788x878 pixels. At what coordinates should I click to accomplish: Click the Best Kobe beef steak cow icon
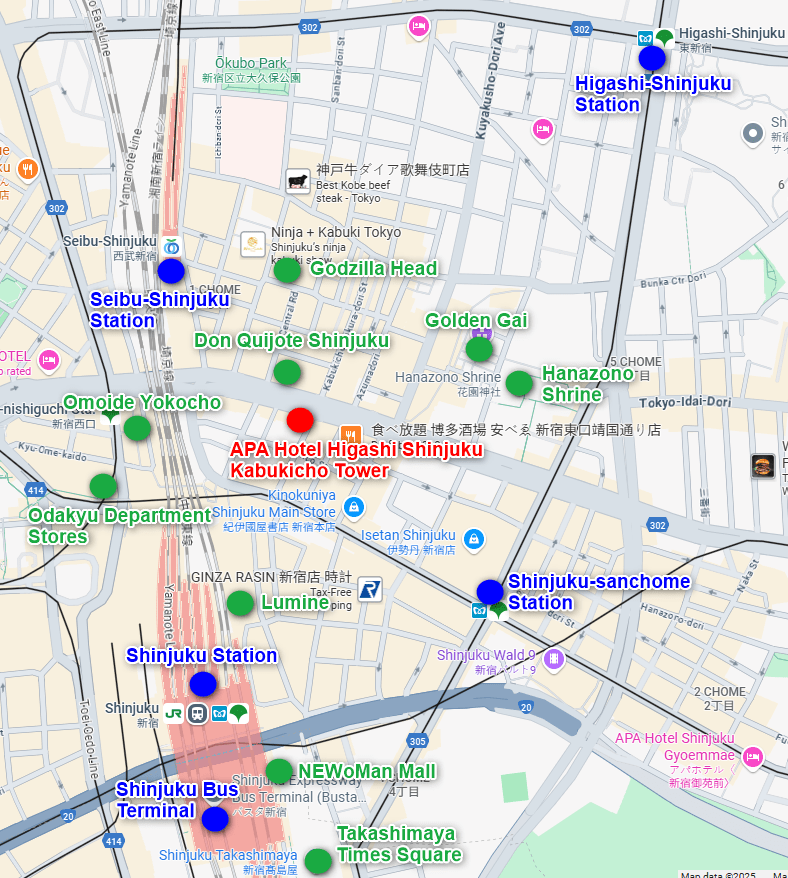[x=298, y=181]
